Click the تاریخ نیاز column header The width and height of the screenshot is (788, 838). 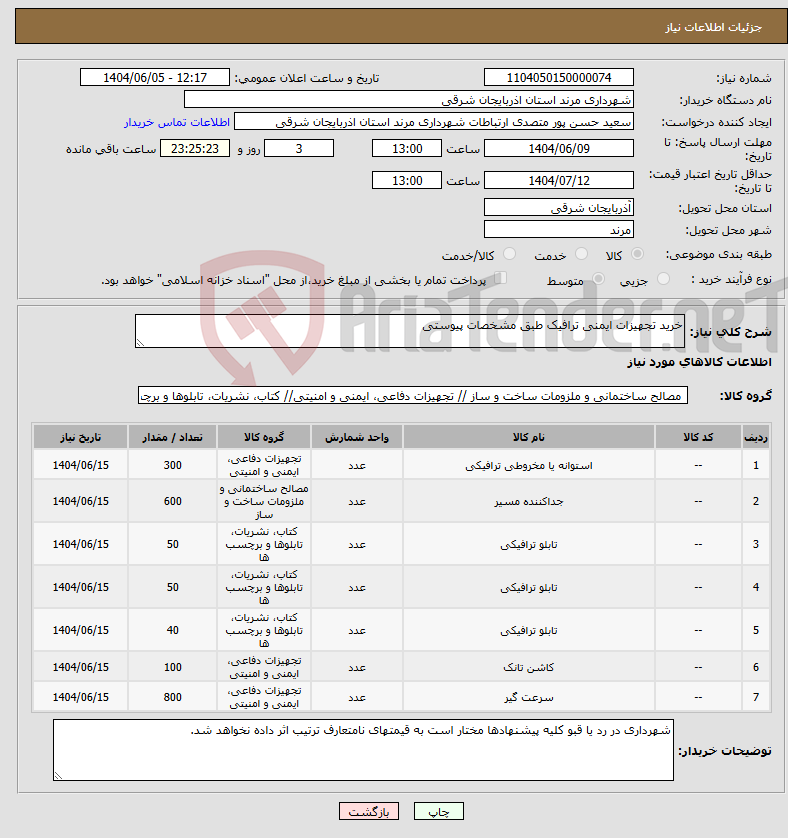80,437
